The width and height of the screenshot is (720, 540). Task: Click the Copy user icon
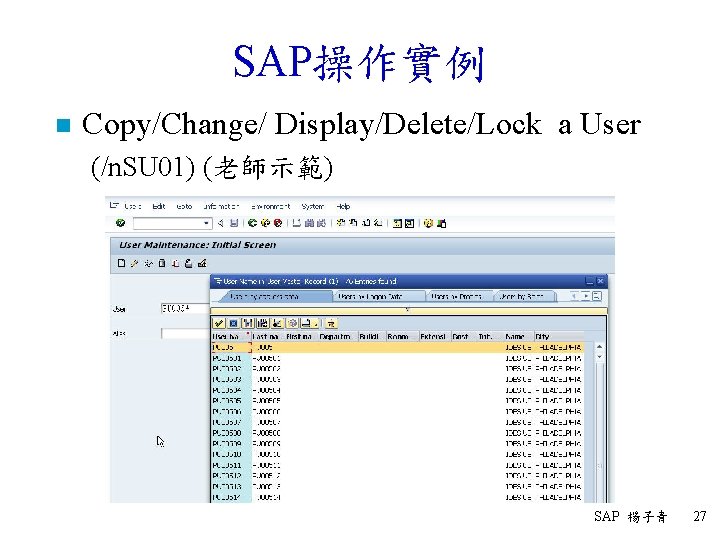[175, 263]
